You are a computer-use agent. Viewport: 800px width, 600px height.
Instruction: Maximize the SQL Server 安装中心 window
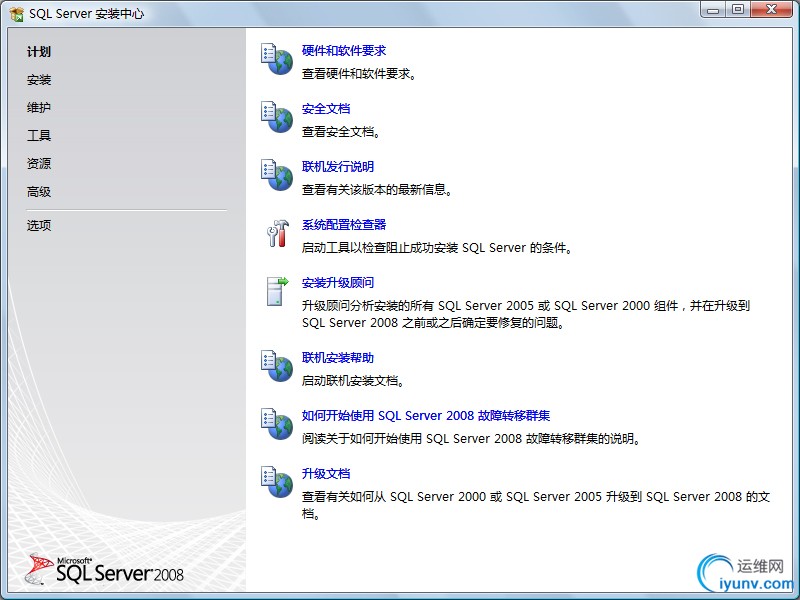[738, 10]
